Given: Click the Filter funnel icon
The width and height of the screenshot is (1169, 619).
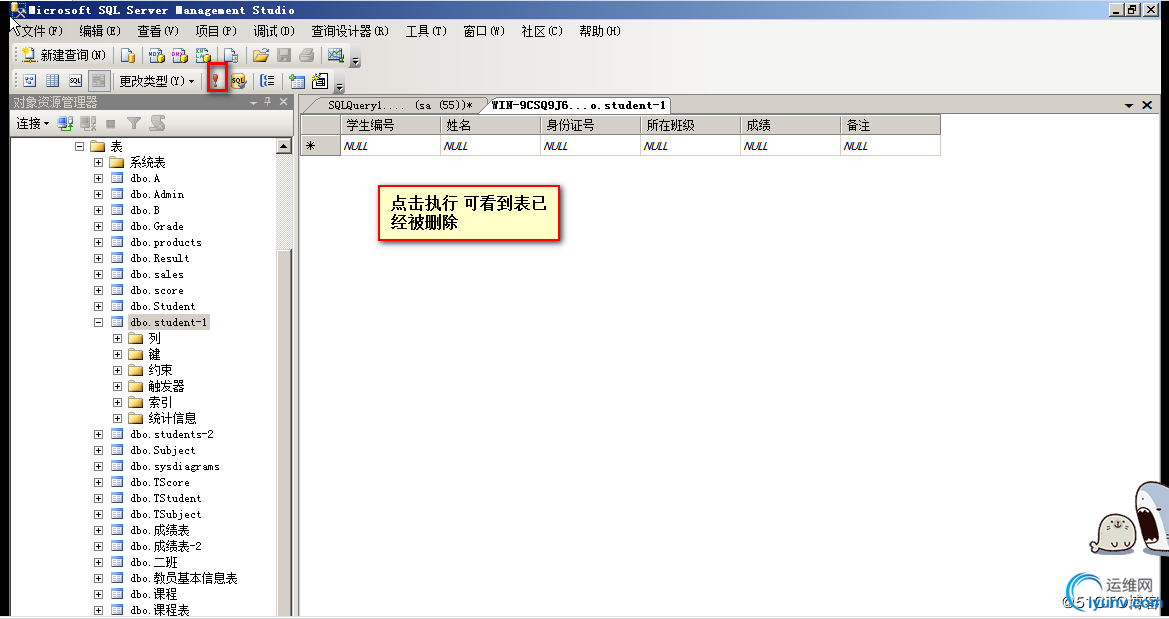Looking at the screenshot, I should tap(133, 124).
